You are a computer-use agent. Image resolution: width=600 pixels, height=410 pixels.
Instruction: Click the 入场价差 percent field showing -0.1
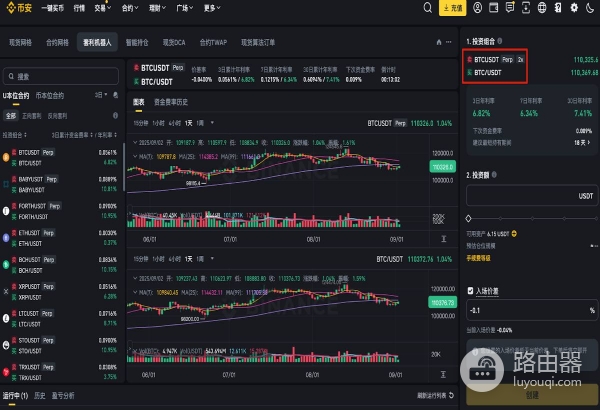point(532,310)
